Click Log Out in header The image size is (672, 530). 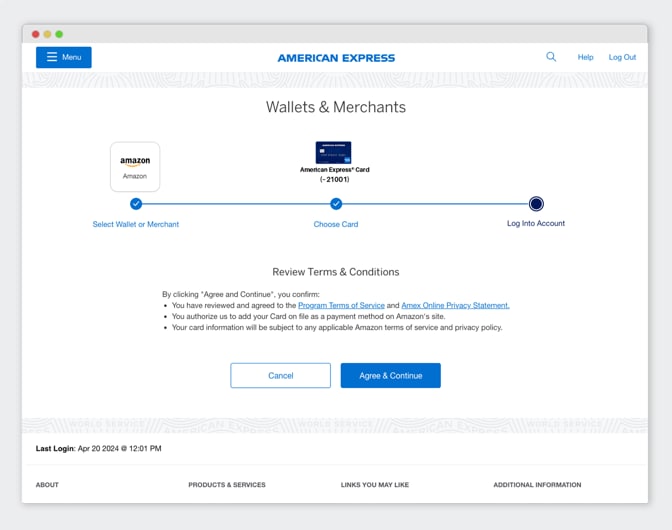[622, 57]
